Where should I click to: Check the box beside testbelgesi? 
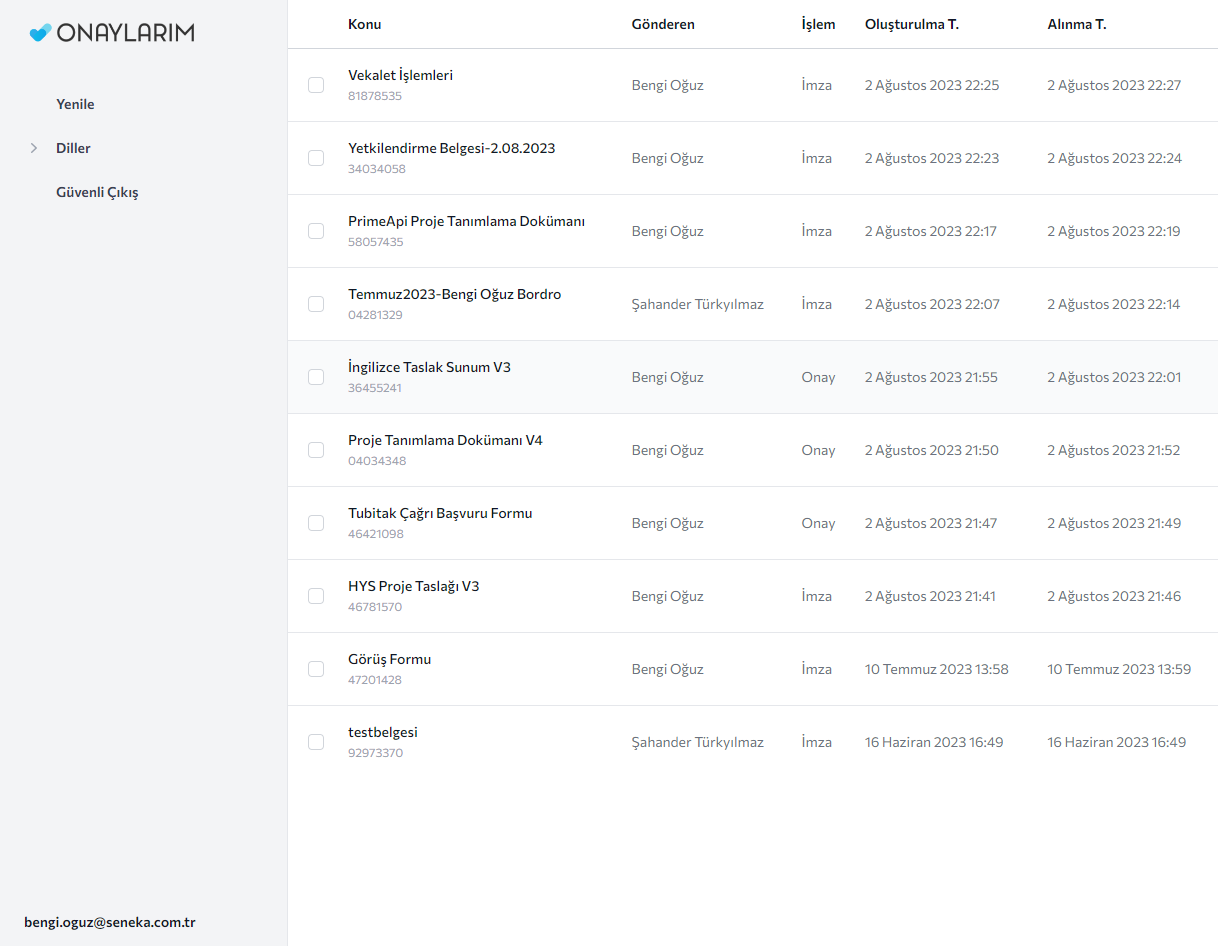(316, 742)
